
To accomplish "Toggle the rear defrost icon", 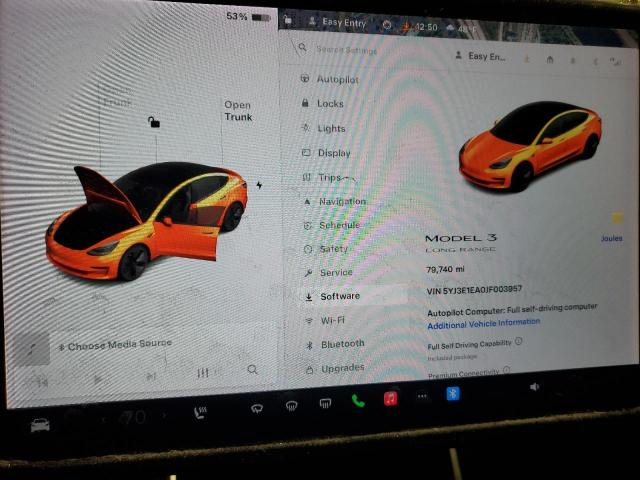I will [325, 404].
